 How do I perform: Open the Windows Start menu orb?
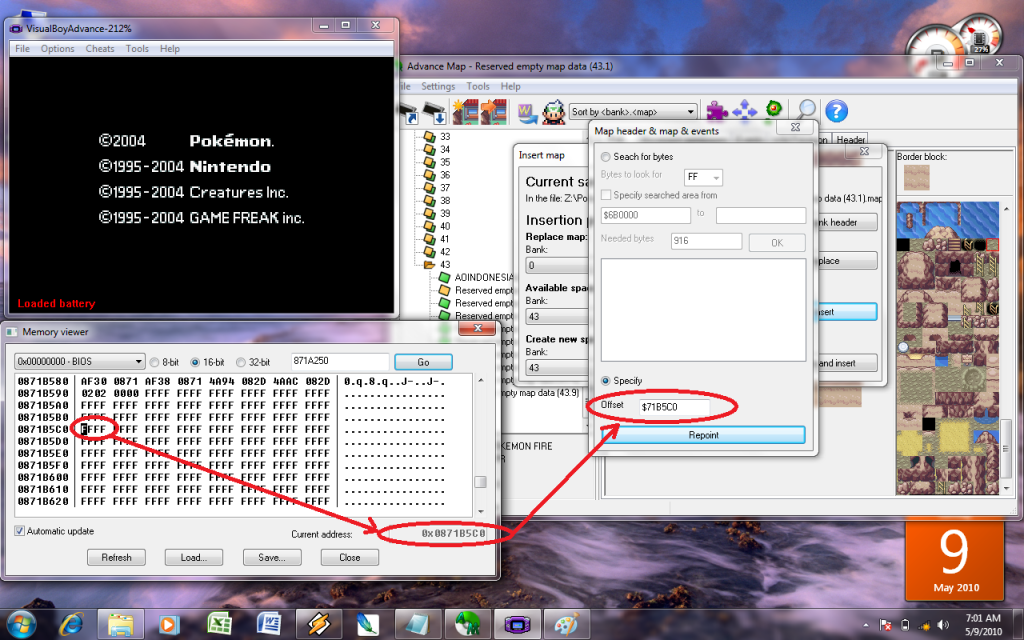tap(22, 624)
